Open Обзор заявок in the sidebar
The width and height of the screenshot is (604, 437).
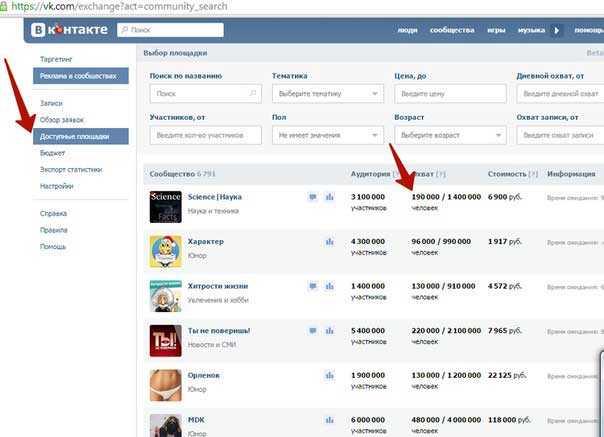pos(62,120)
